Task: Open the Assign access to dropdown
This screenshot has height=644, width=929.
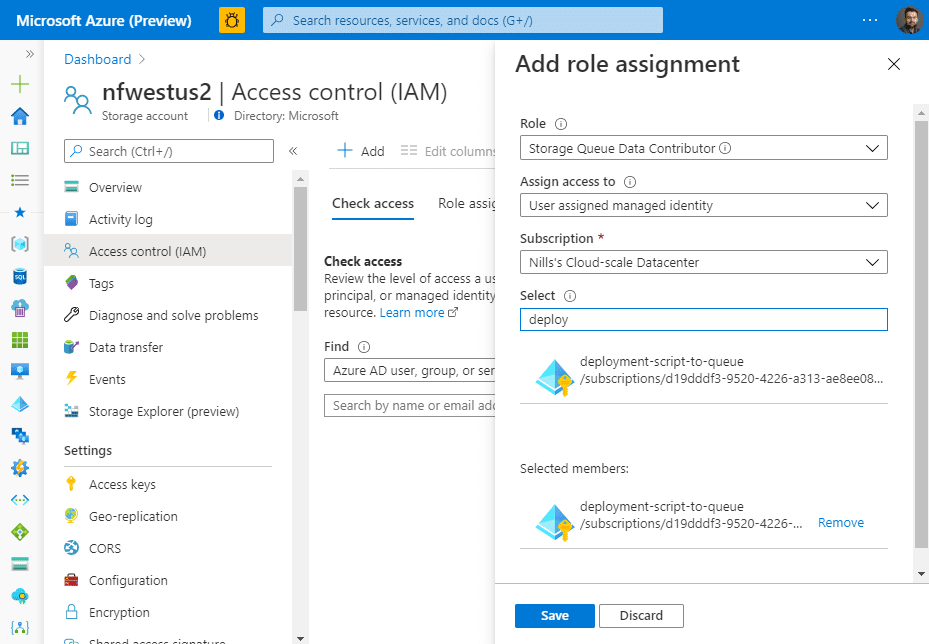Action: pyautogui.click(x=704, y=205)
